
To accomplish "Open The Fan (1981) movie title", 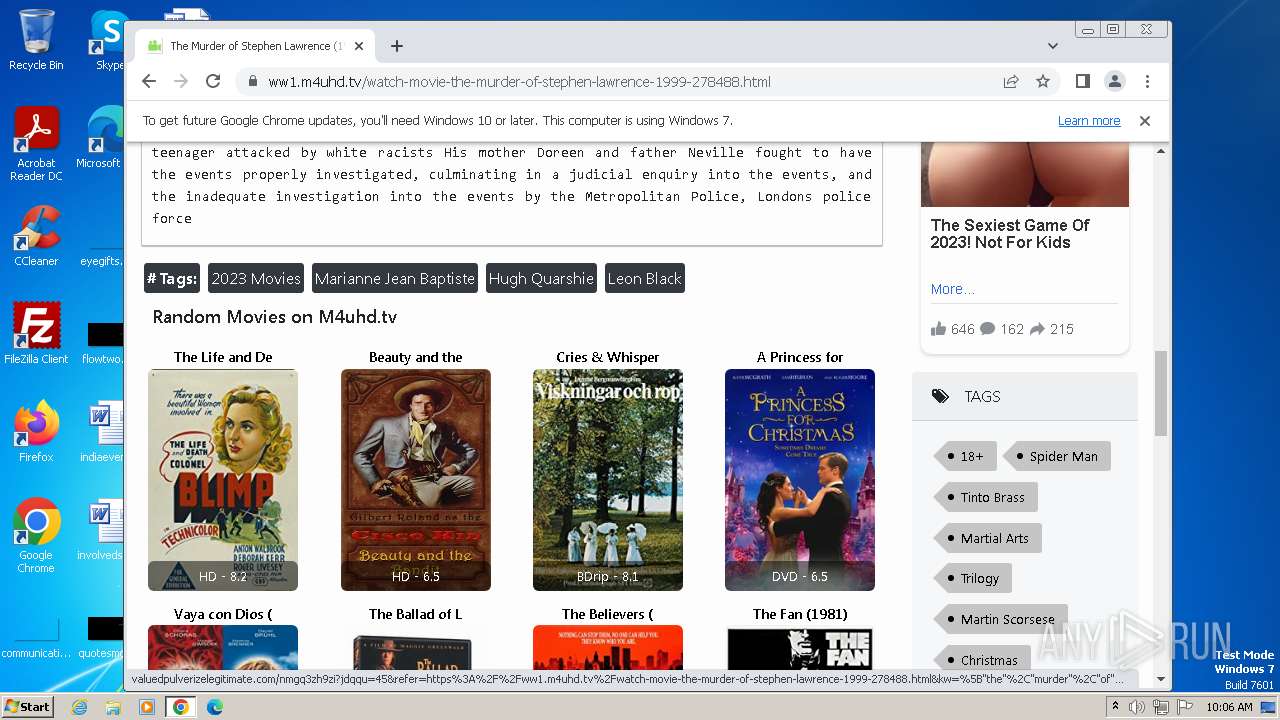I will click(x=800, y=614).
